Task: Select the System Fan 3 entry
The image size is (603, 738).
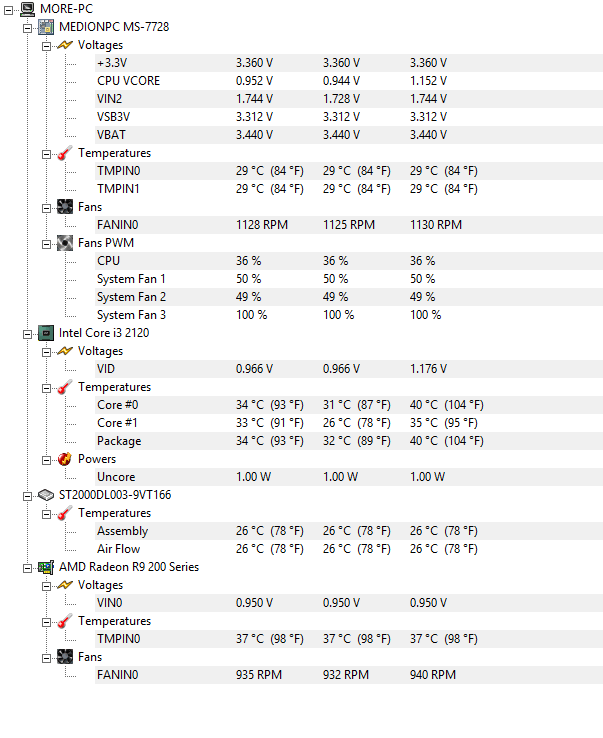Action: [131, 315]
